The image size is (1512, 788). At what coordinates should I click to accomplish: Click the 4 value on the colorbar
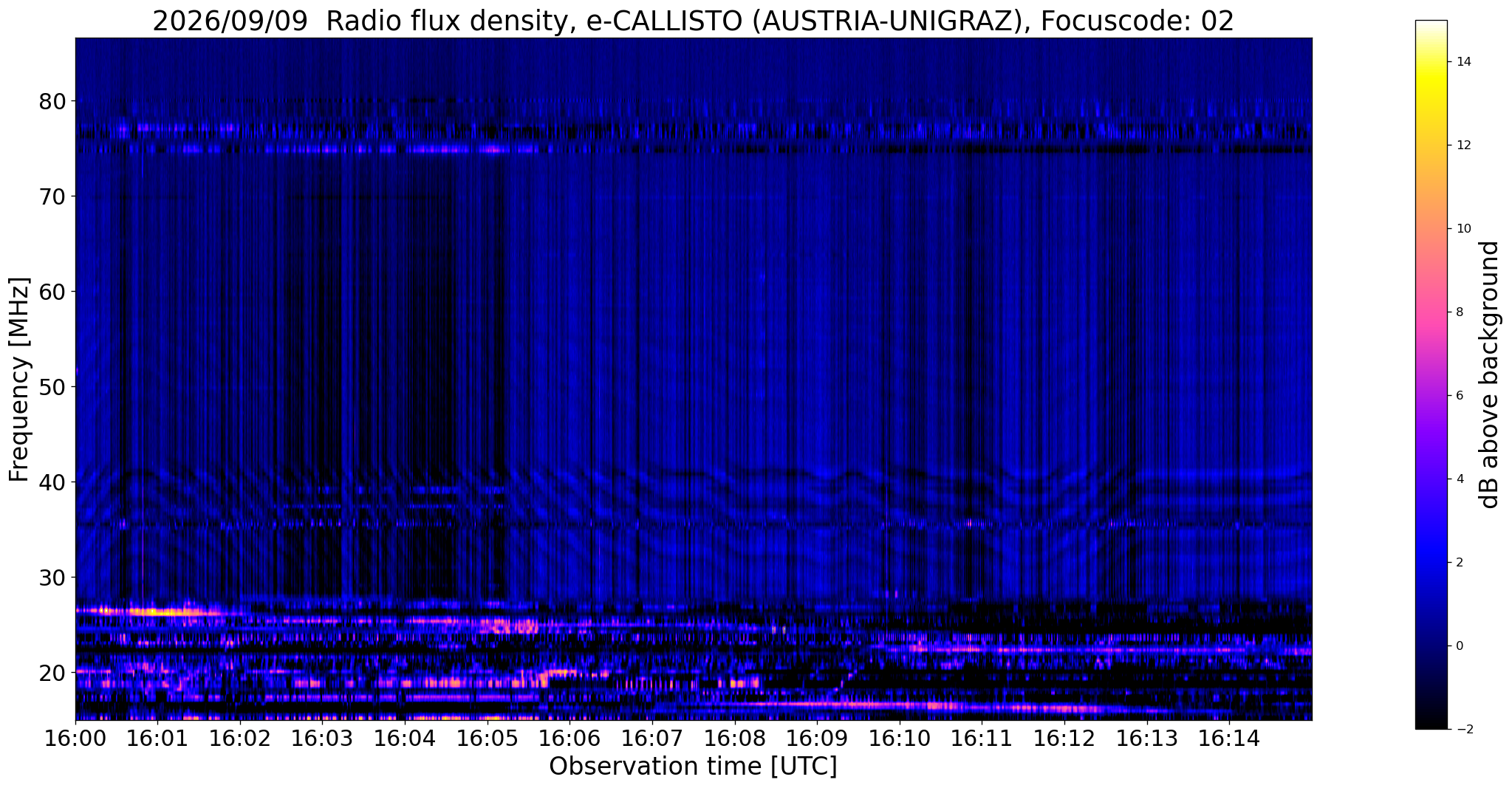coord(1459,479)
